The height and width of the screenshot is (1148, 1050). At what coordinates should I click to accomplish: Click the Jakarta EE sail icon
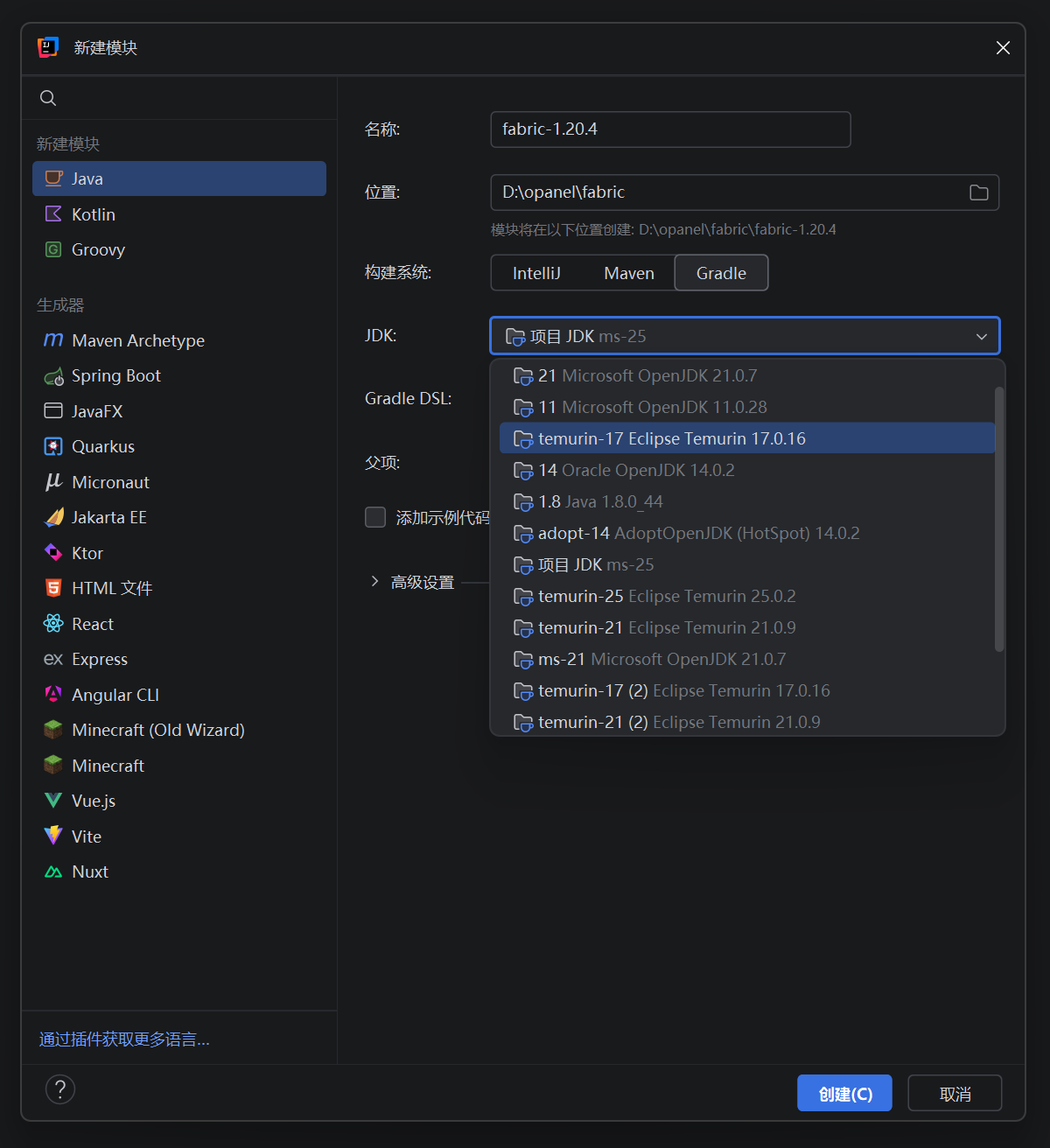click(x=53, y=517)
